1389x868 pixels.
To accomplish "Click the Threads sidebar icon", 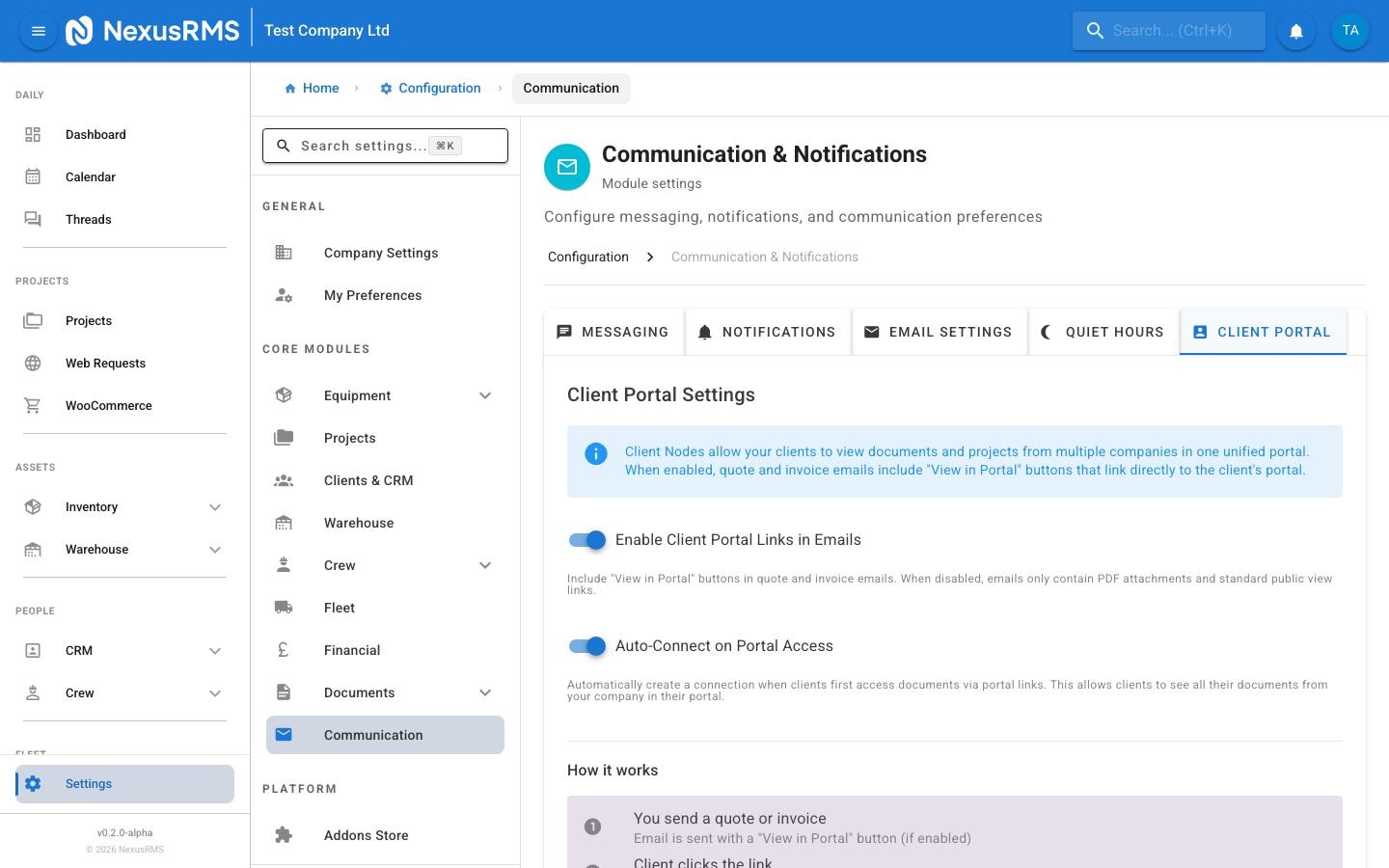I will point(33,219).
